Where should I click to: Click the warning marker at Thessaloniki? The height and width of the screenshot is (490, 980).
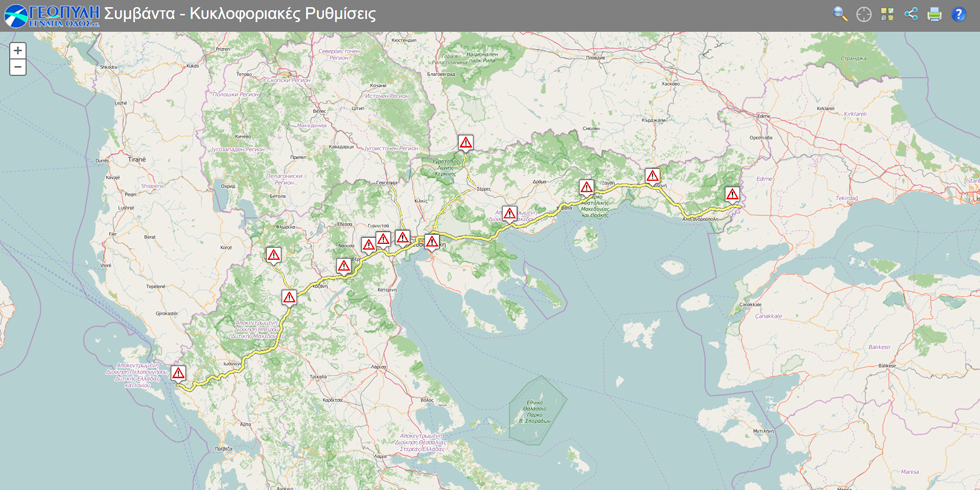click(x=432, y=241)
